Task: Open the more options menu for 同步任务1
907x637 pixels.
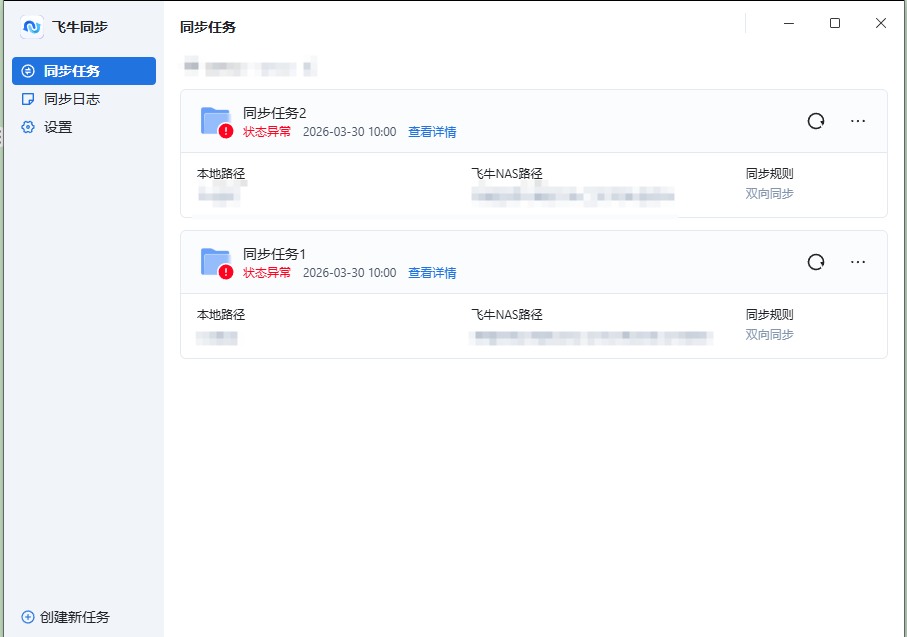Action: 858,262
